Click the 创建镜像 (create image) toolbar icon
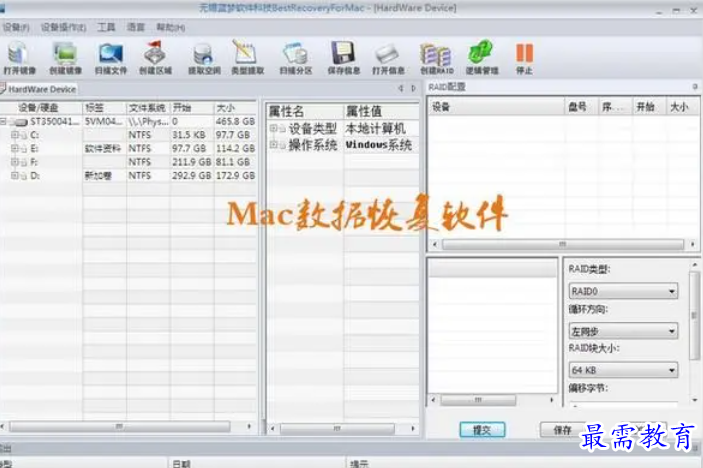The width and height of the screenshot is (703, 468). pyautogui.click(x=65, y=53)
